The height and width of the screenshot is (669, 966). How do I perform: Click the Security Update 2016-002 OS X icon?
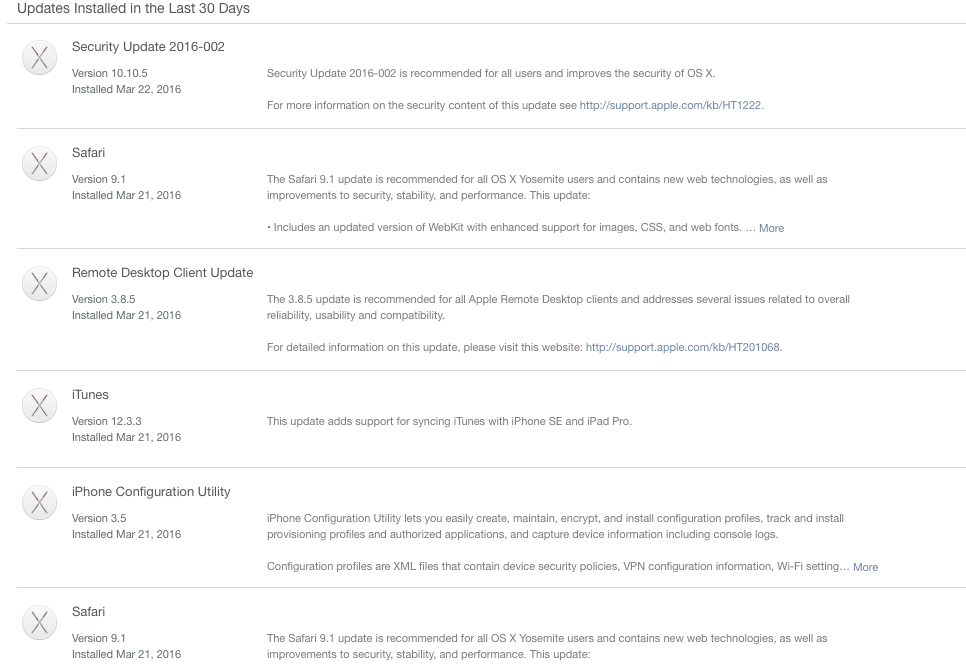pos(39,58)
